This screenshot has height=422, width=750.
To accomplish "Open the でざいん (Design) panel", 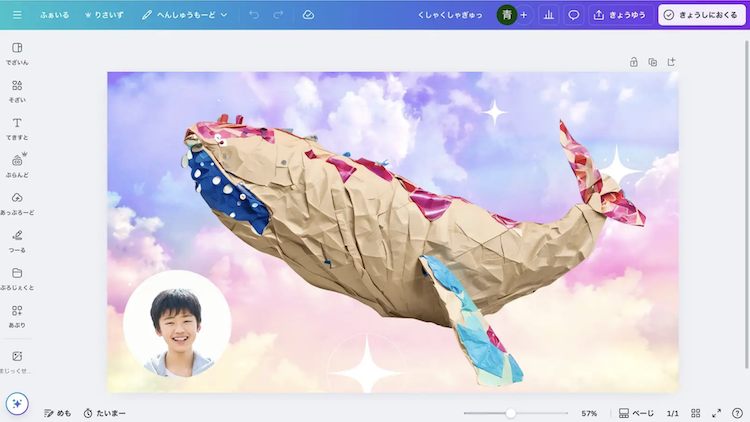I will coord(17,53).
